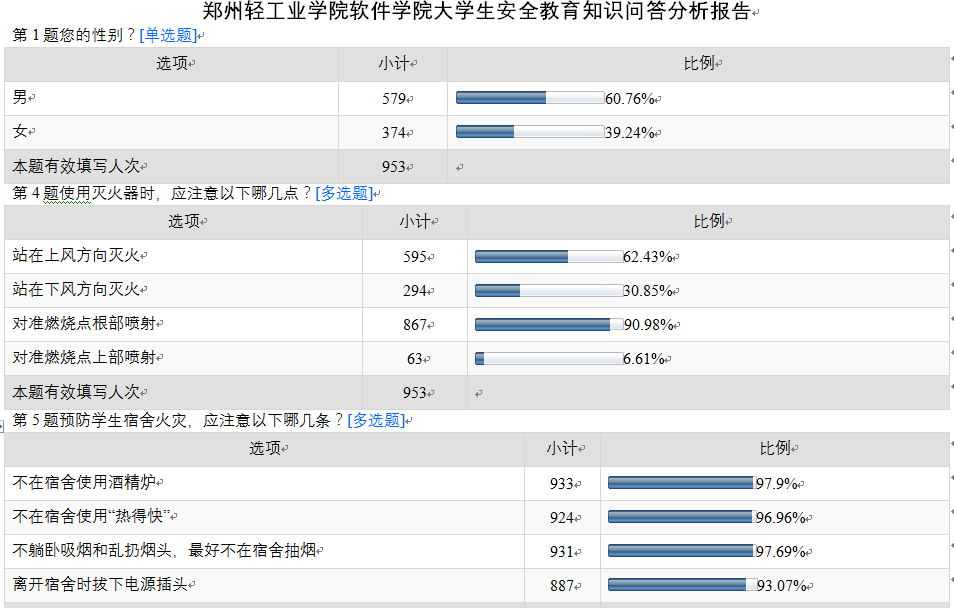The image size is (954, 608).
Task: Click the count cell showing 933
Action: click(x=561, y=484)
